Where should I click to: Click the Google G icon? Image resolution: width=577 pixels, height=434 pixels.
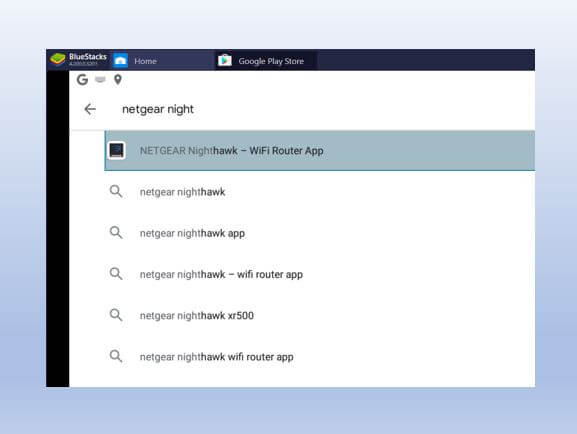point(82,80)
